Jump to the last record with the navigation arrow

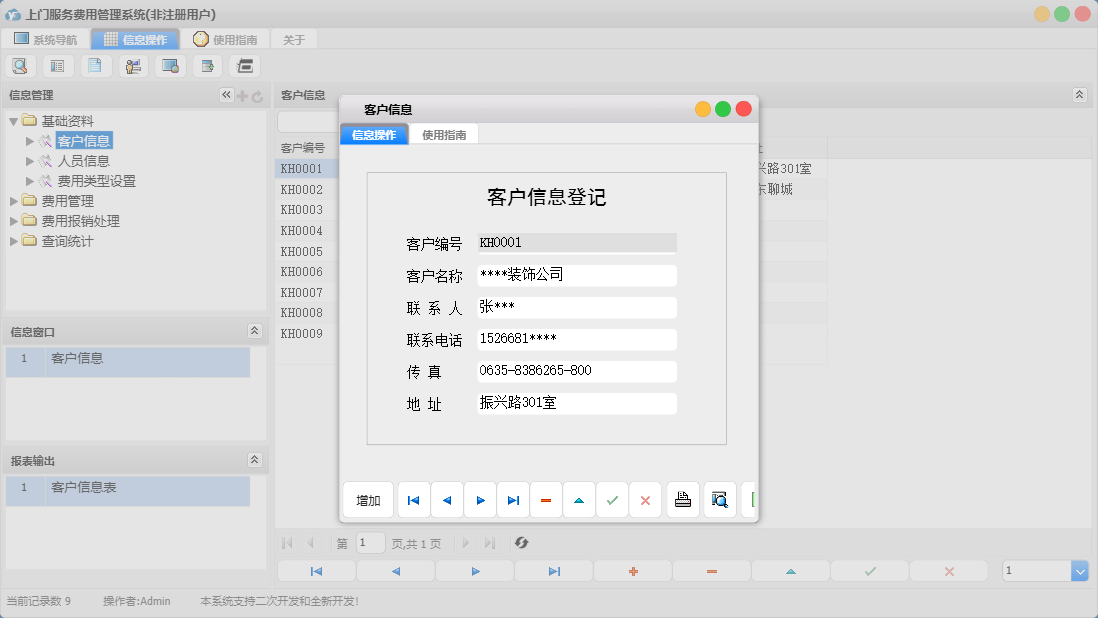515,499
